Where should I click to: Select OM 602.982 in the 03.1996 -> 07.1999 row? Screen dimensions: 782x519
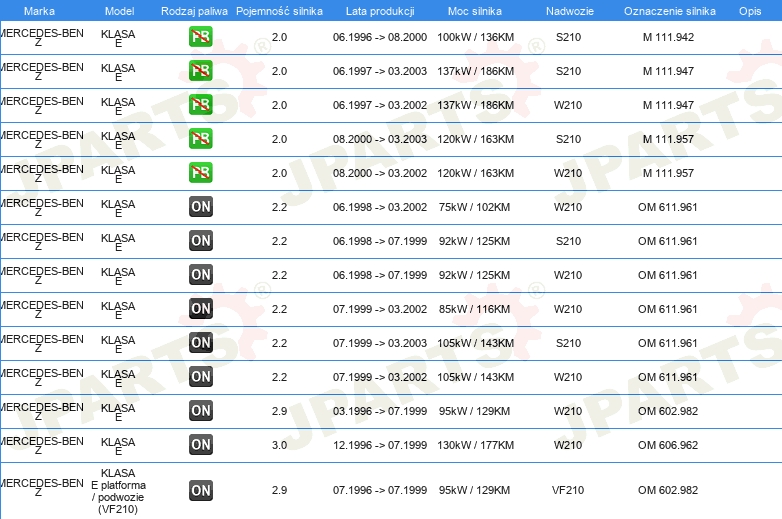pyautogui.click(x=668, y=411)
